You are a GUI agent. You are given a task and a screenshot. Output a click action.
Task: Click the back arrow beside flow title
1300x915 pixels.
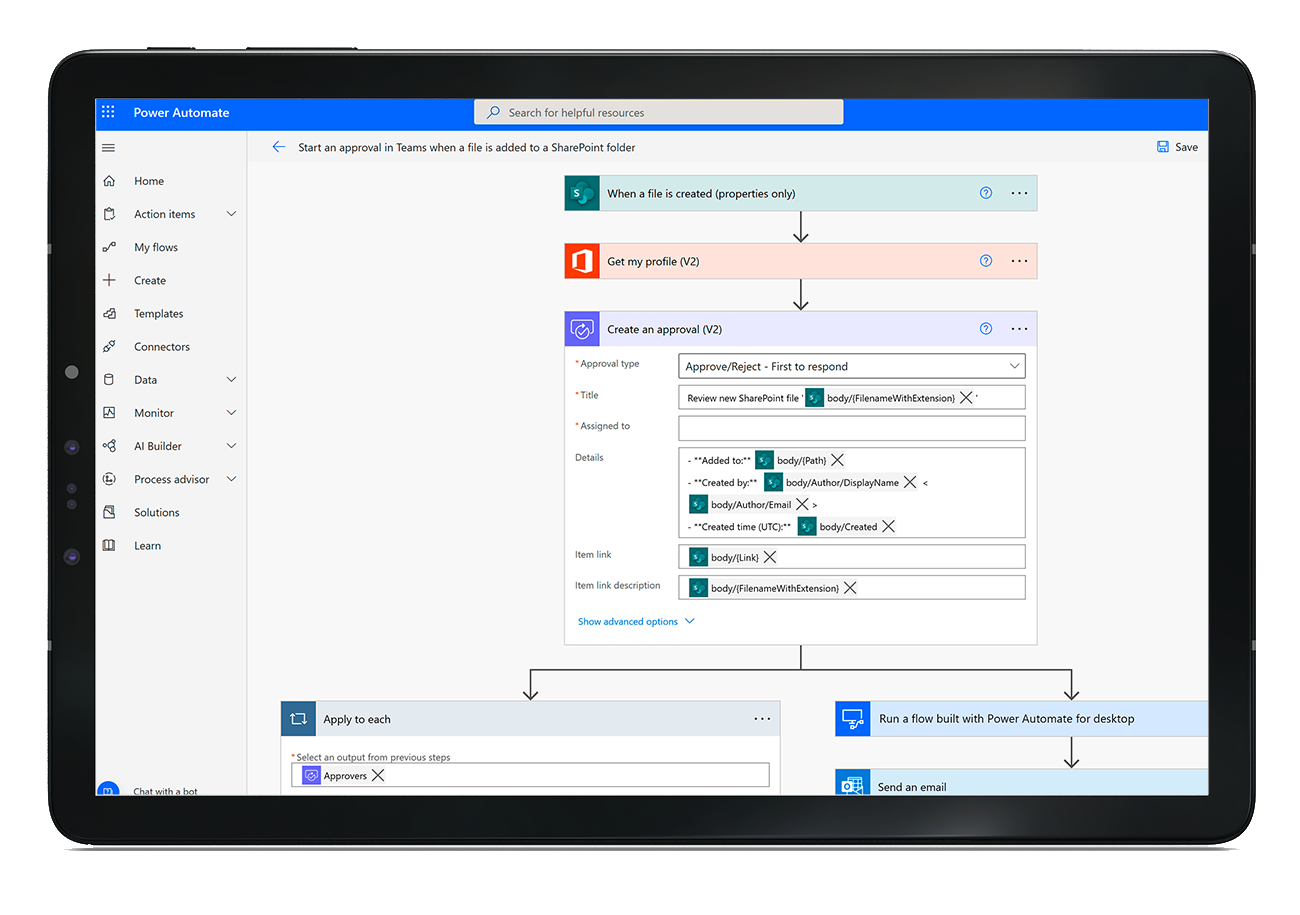pos(278,147)
